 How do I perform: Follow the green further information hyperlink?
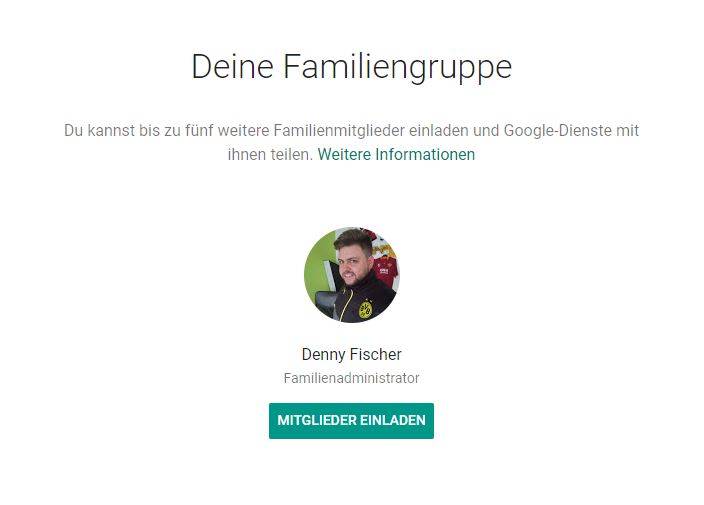pos(396,154)
